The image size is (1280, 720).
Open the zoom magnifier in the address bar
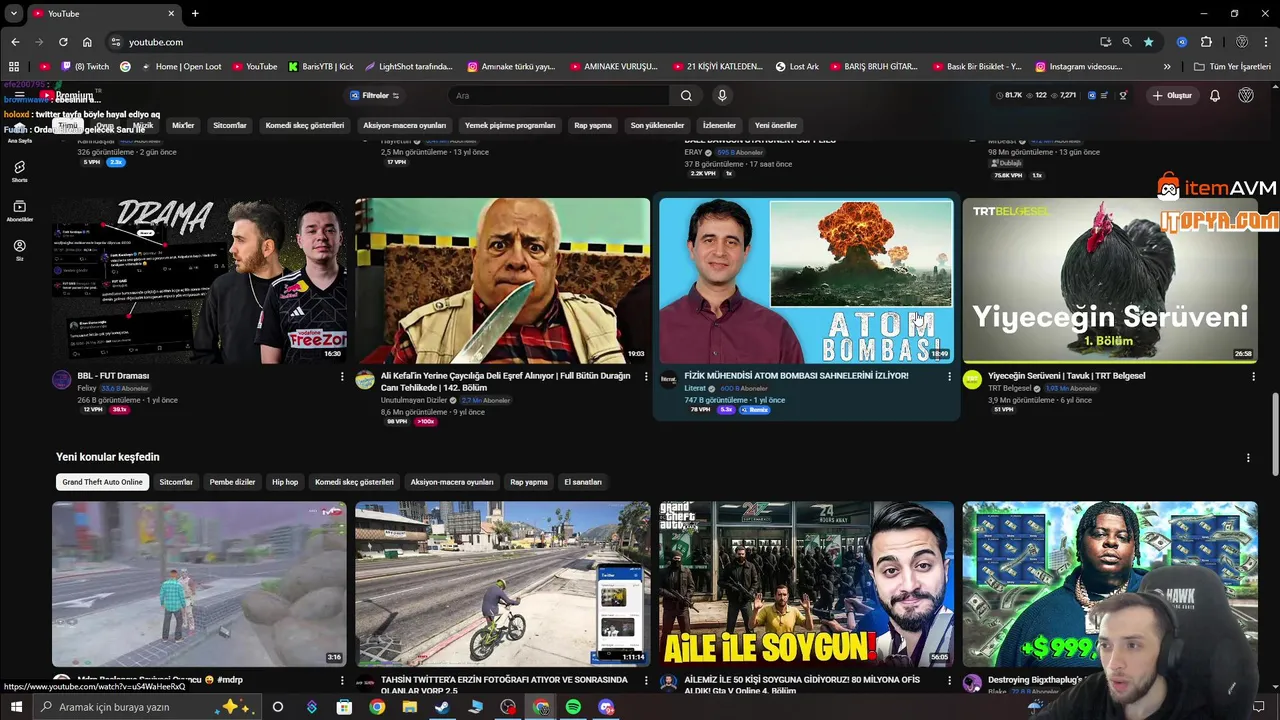click(x=1127, y=42)
